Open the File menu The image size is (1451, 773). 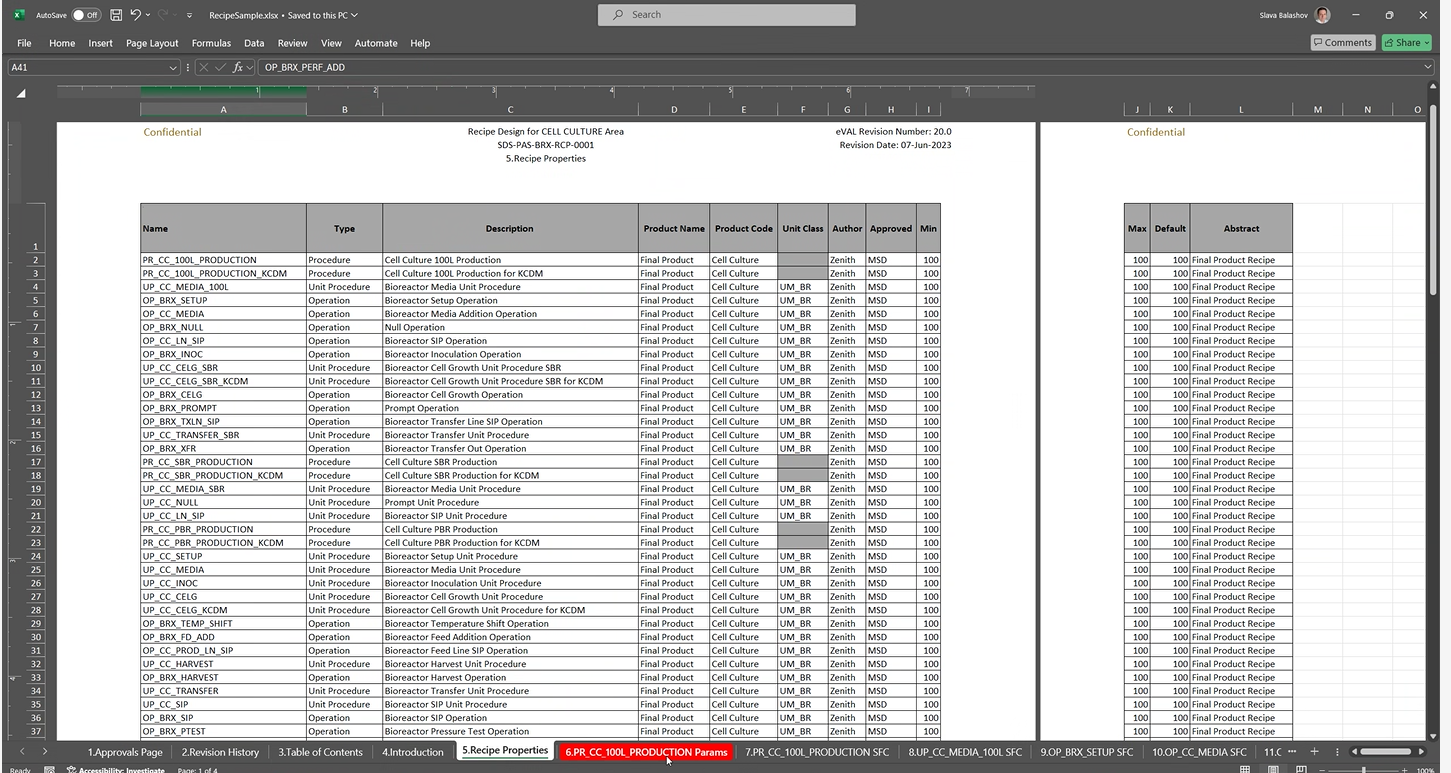(24, 43)
